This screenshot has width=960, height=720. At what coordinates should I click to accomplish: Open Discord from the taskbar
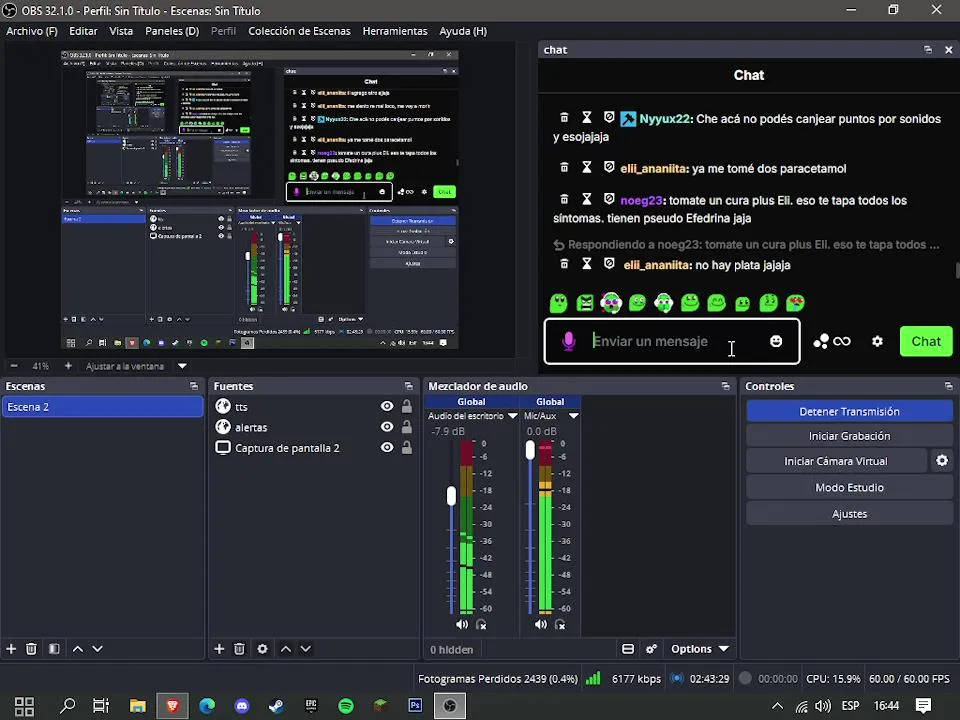coord(242,705)
